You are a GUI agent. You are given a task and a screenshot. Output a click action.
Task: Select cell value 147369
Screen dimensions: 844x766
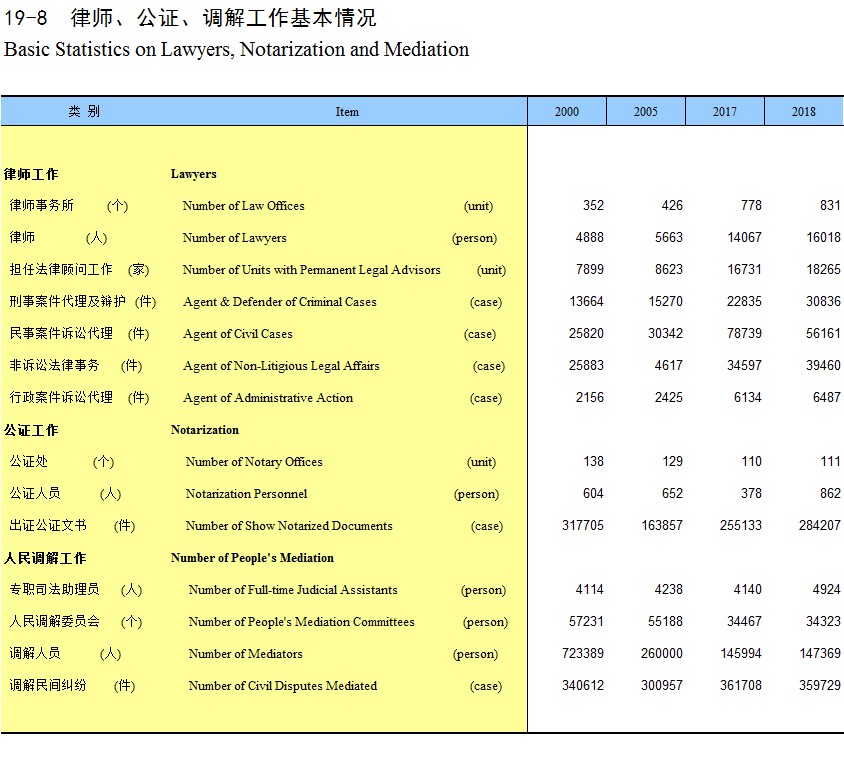tap(820, 653)
